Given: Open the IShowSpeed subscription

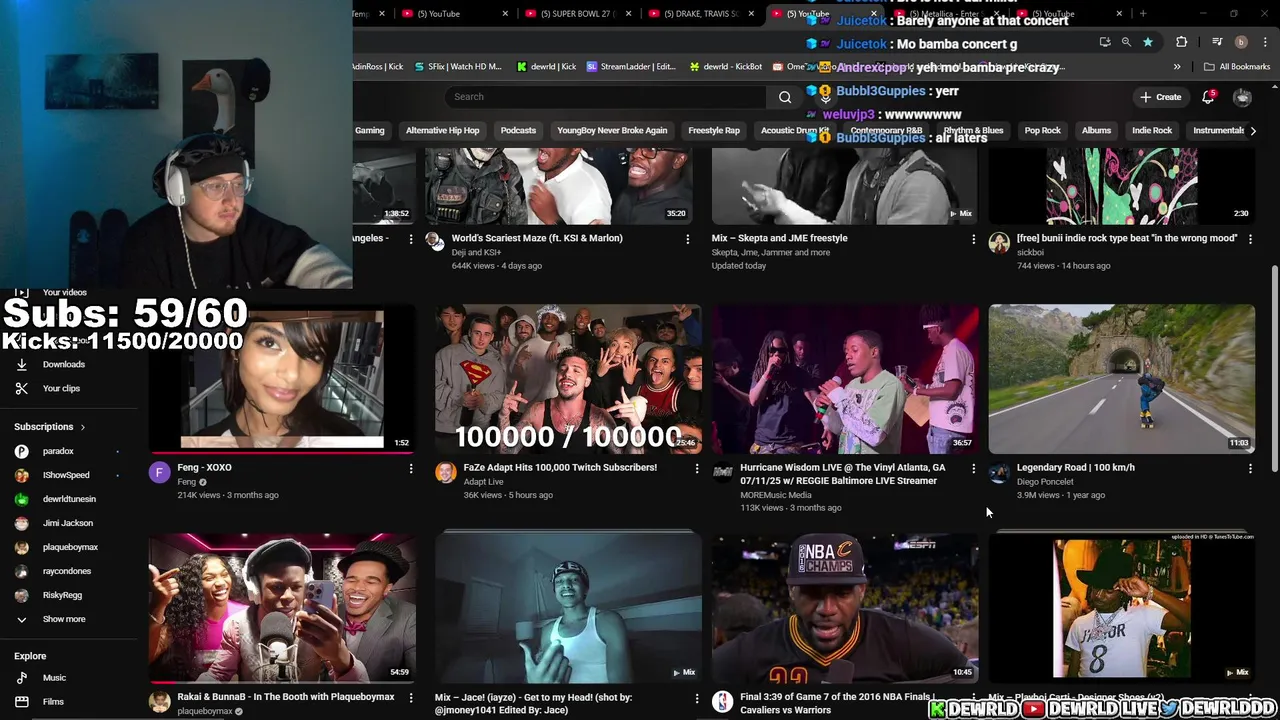Looking at the screenshot, I should (68, 475).
